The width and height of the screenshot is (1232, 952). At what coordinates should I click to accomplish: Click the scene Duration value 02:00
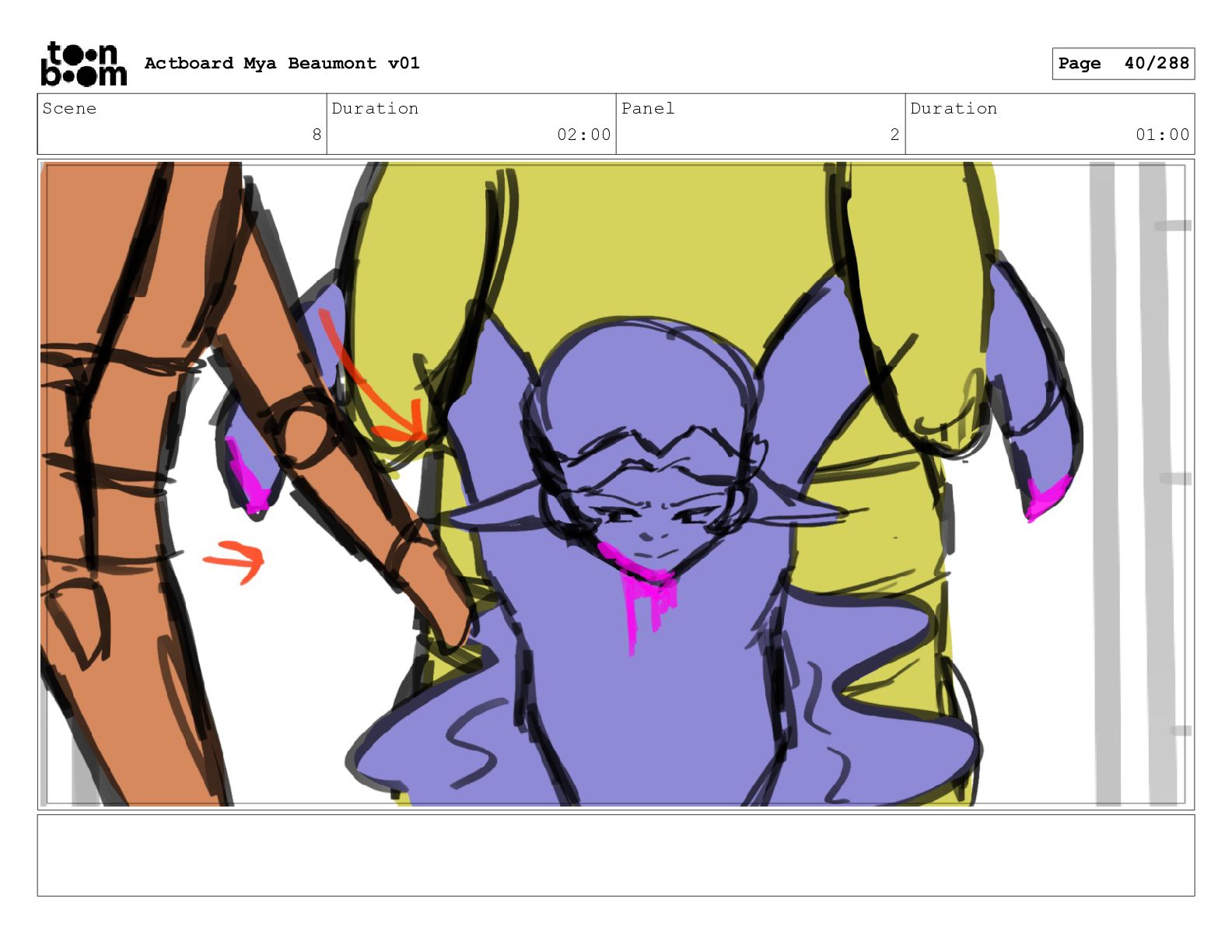pyautogui.click(x=584, y=135)
